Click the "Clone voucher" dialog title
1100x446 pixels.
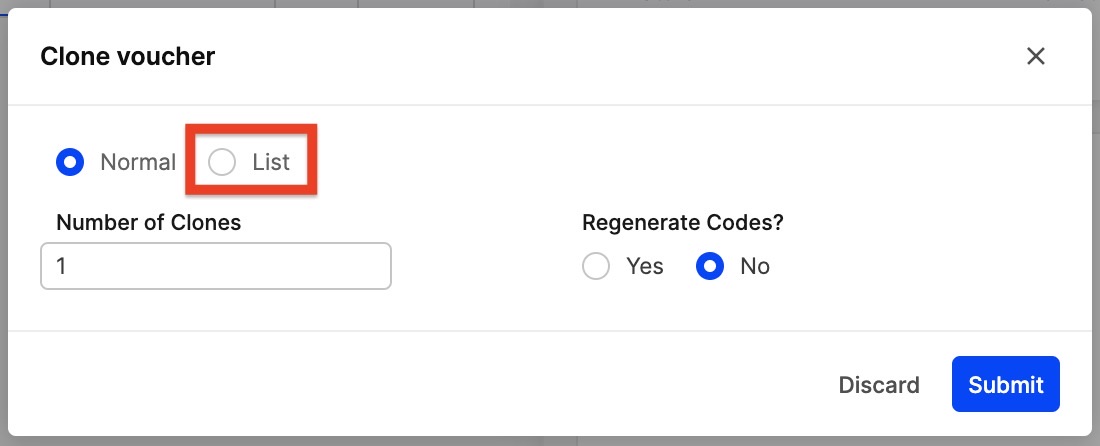[x=127, y=56]
